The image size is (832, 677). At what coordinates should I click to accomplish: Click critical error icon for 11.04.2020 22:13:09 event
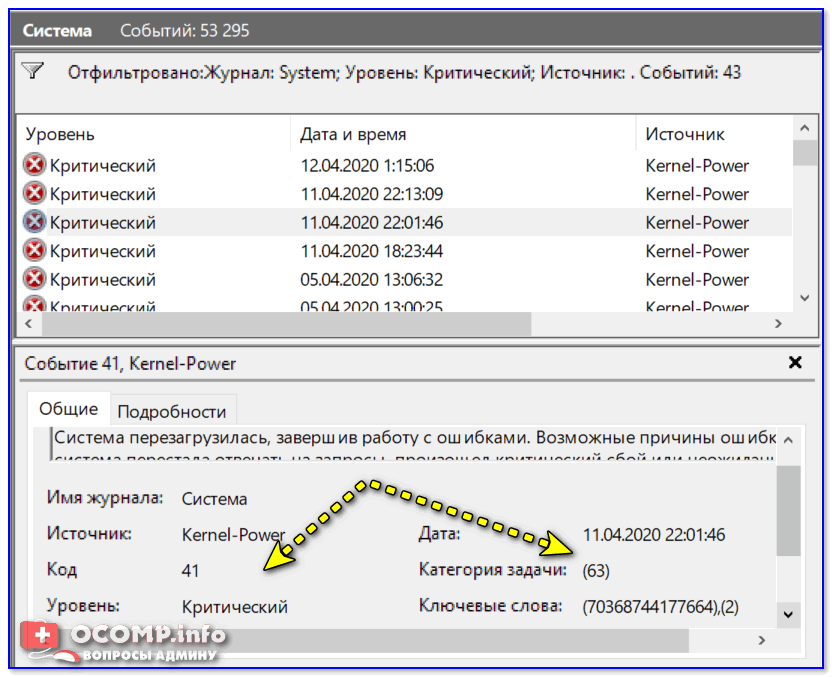click(x=35, y=194)
